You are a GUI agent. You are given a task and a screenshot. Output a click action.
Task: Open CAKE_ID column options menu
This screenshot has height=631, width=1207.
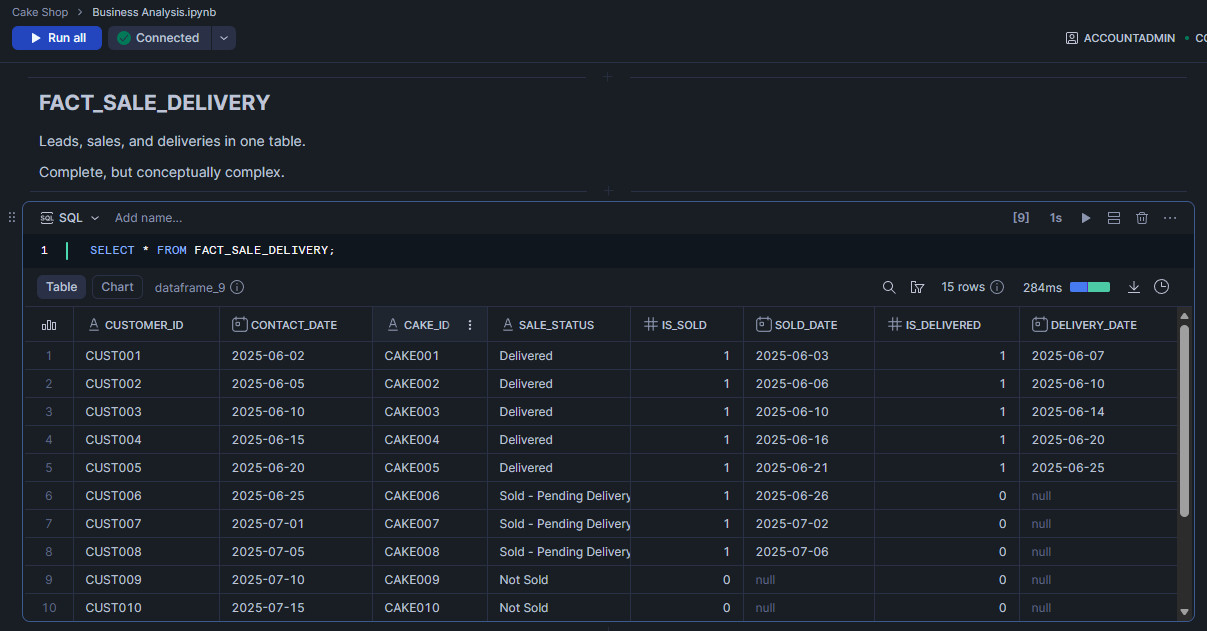click(470, 325)
